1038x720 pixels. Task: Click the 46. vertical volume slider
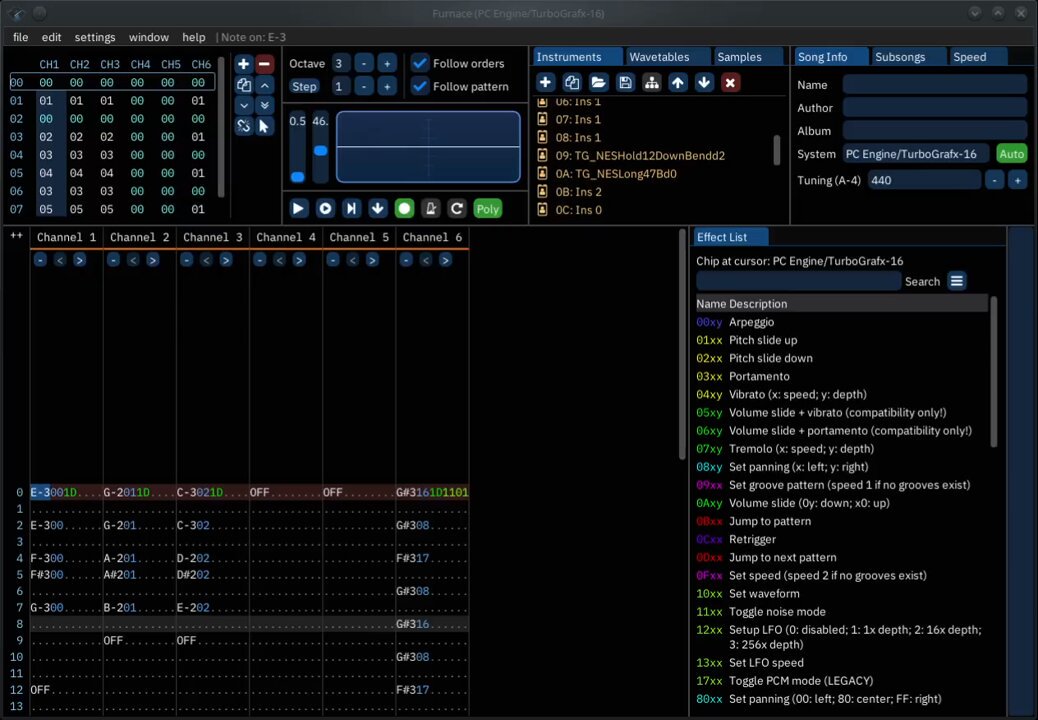tap(320, 147)
